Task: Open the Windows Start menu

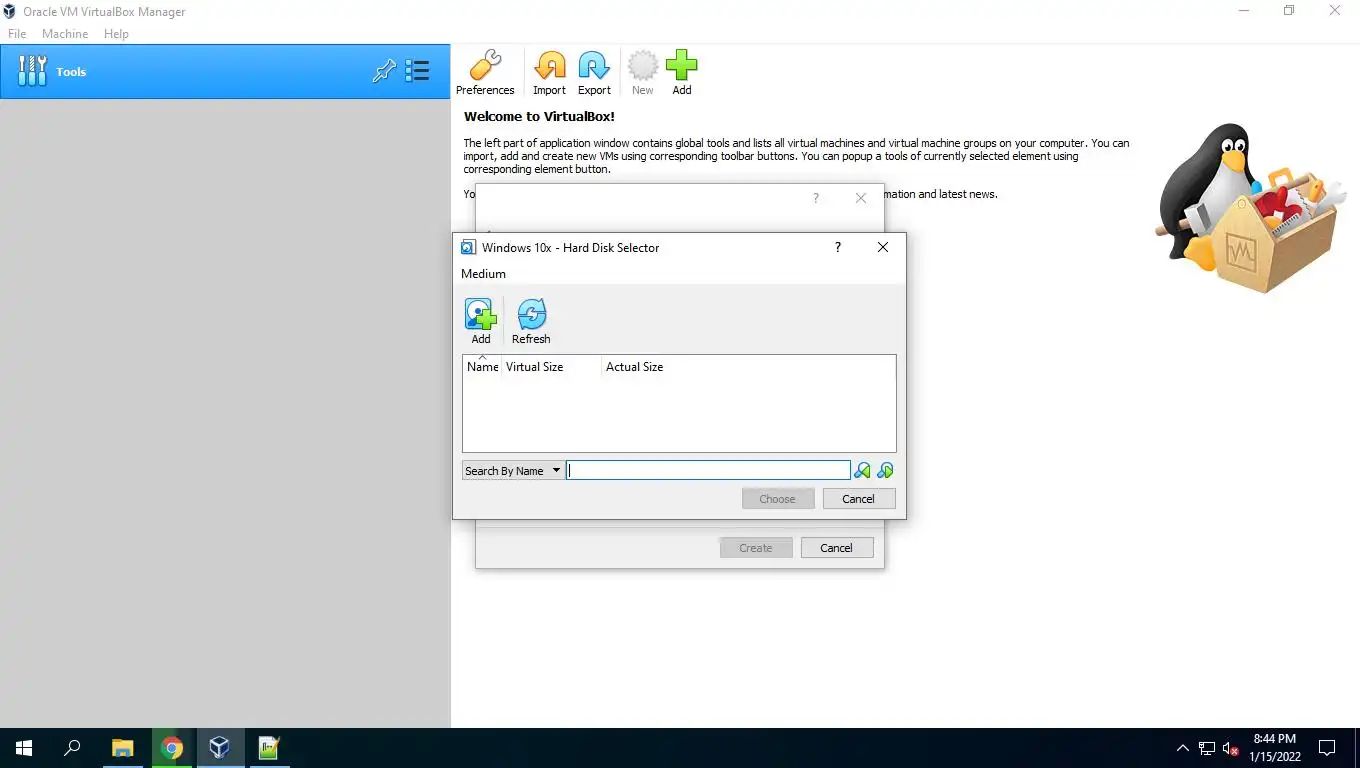Action: 24,748
